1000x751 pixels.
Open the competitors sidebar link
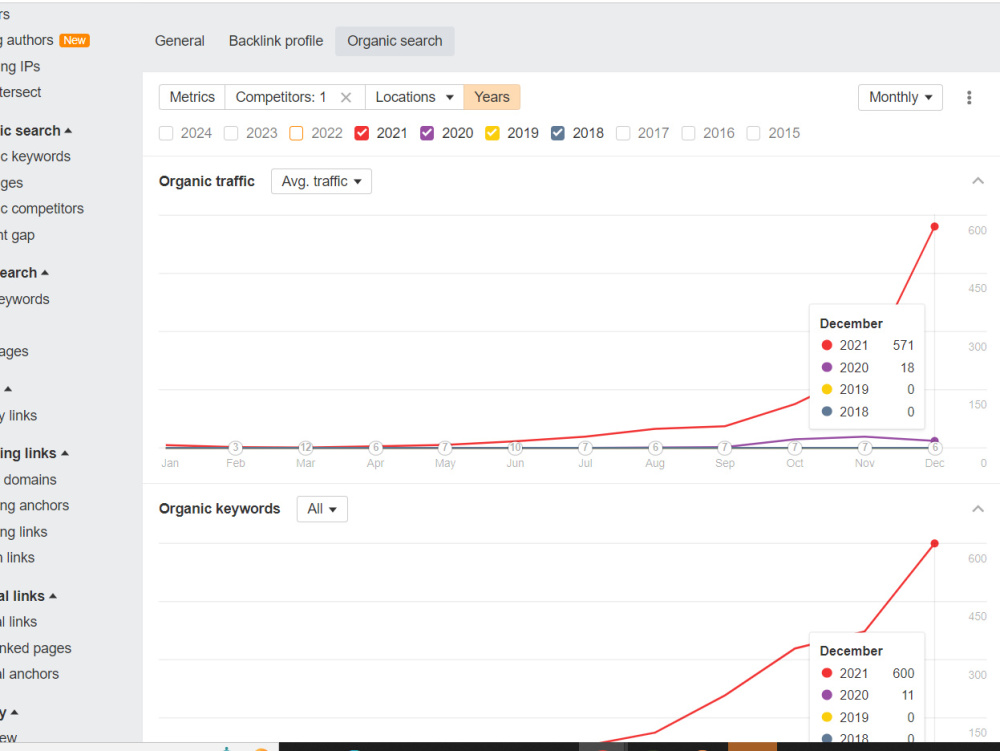42,208
